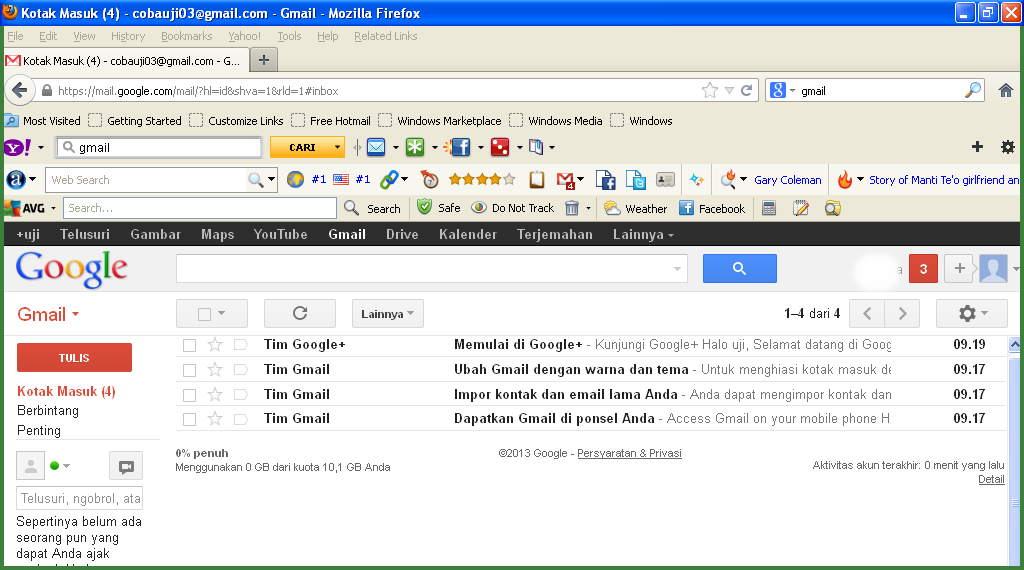Viewport: 1024px width, 570px height.
Task: Open Lainnya menu in Google black bar
Action: 643,234
